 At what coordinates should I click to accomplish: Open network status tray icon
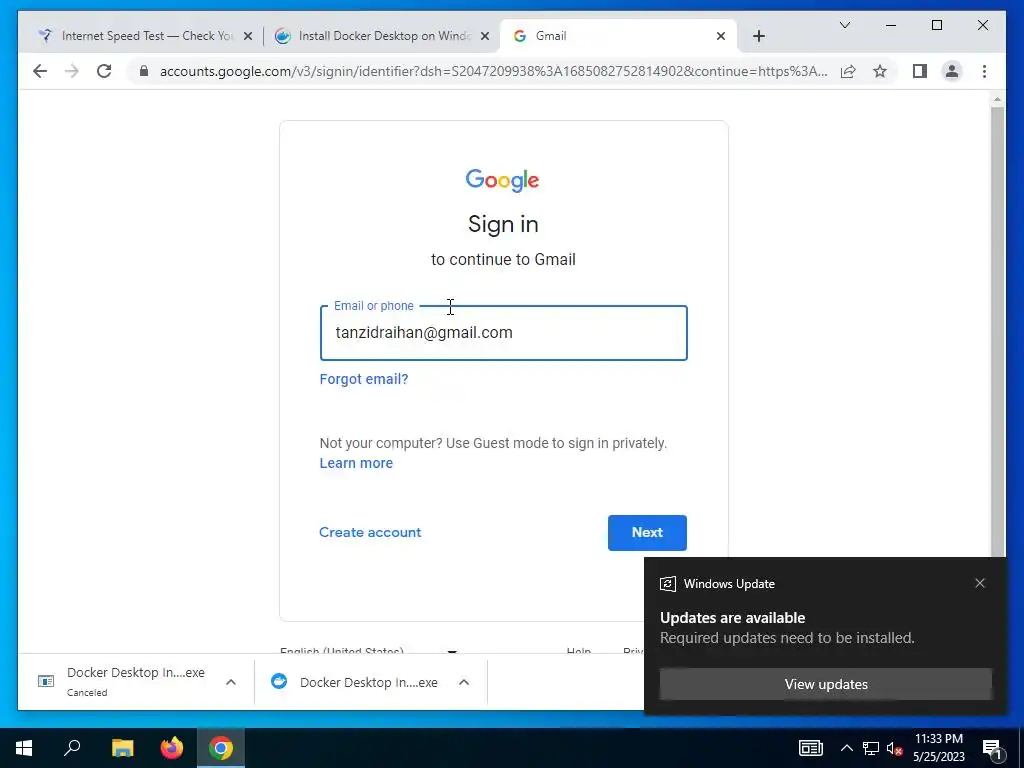871,748
